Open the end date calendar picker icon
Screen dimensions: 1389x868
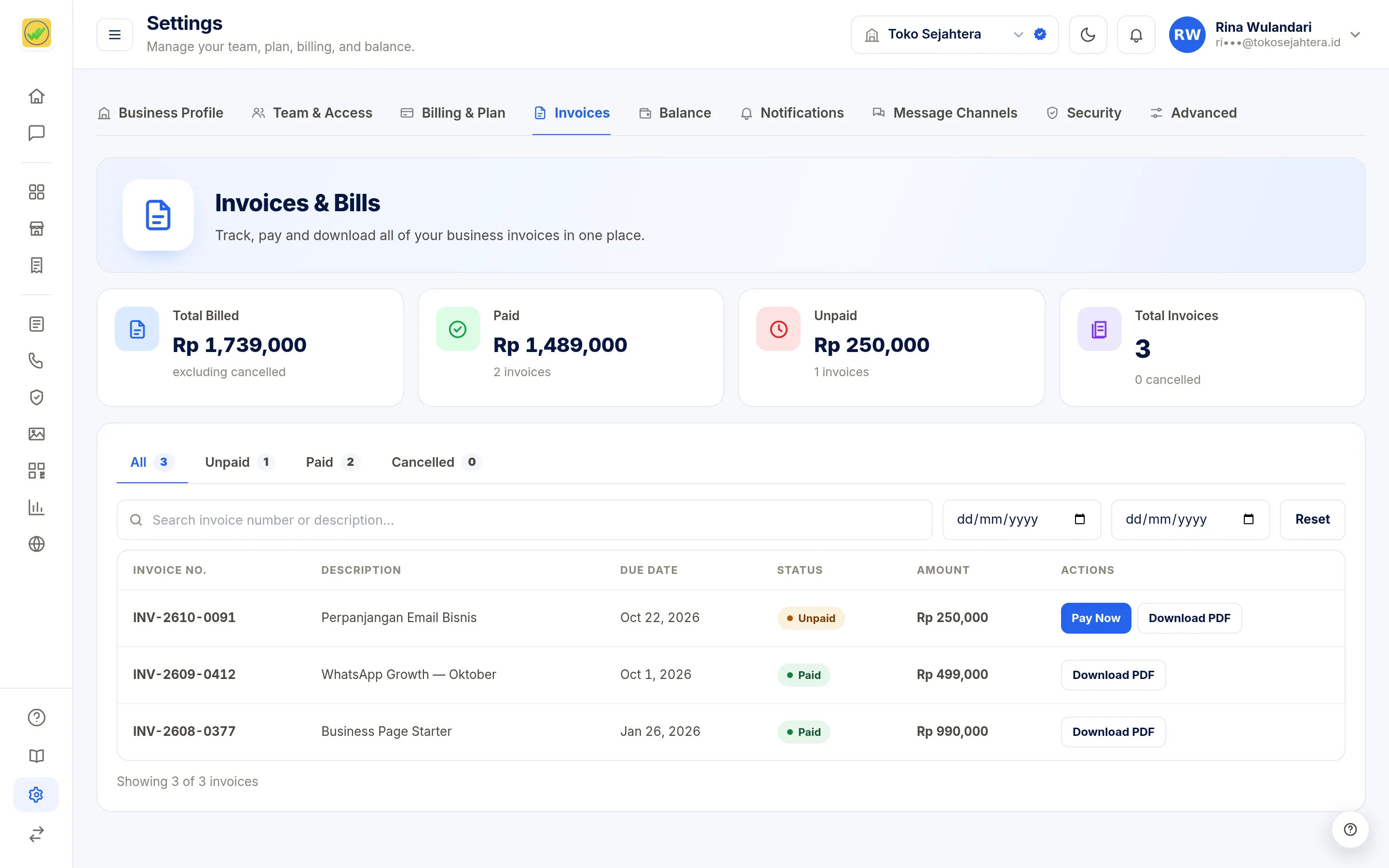click(1248, 519)
